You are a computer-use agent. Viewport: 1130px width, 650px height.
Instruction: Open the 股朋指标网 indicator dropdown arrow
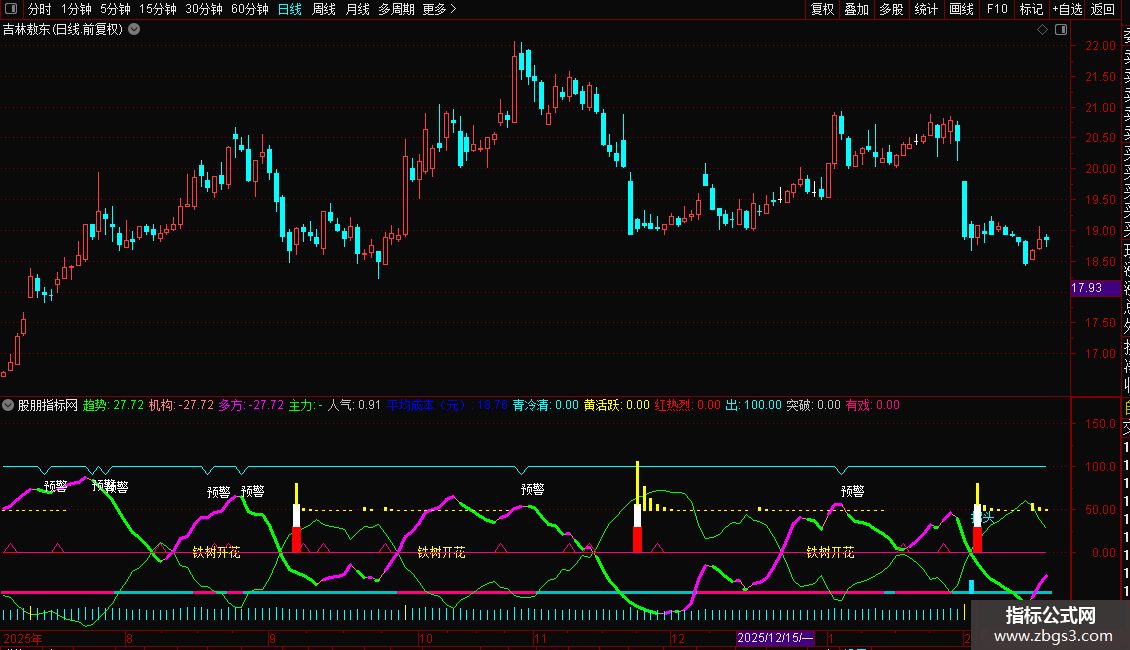(x=9, y=406)
